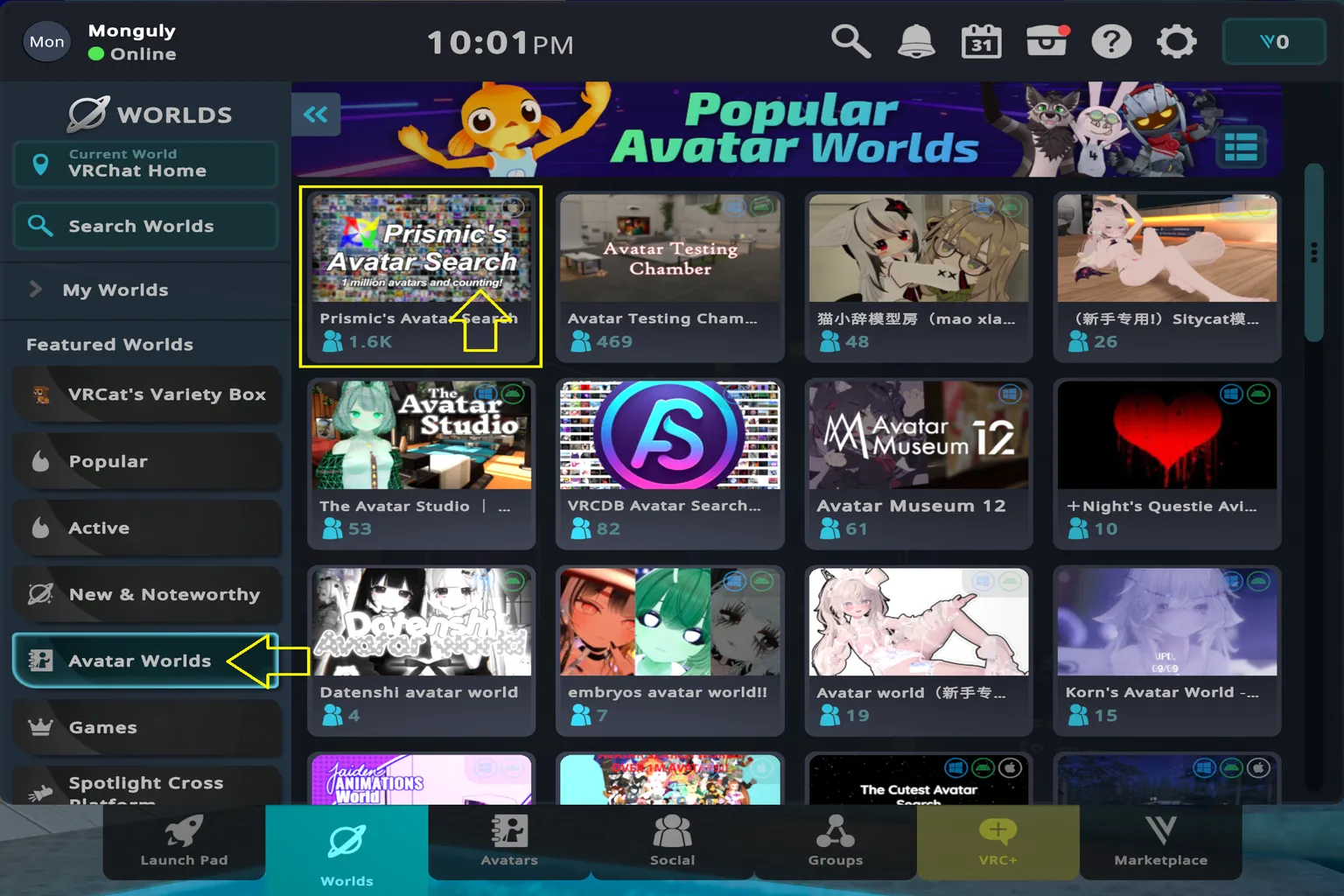Select VRCat's Variety Box category

(147, 395)
